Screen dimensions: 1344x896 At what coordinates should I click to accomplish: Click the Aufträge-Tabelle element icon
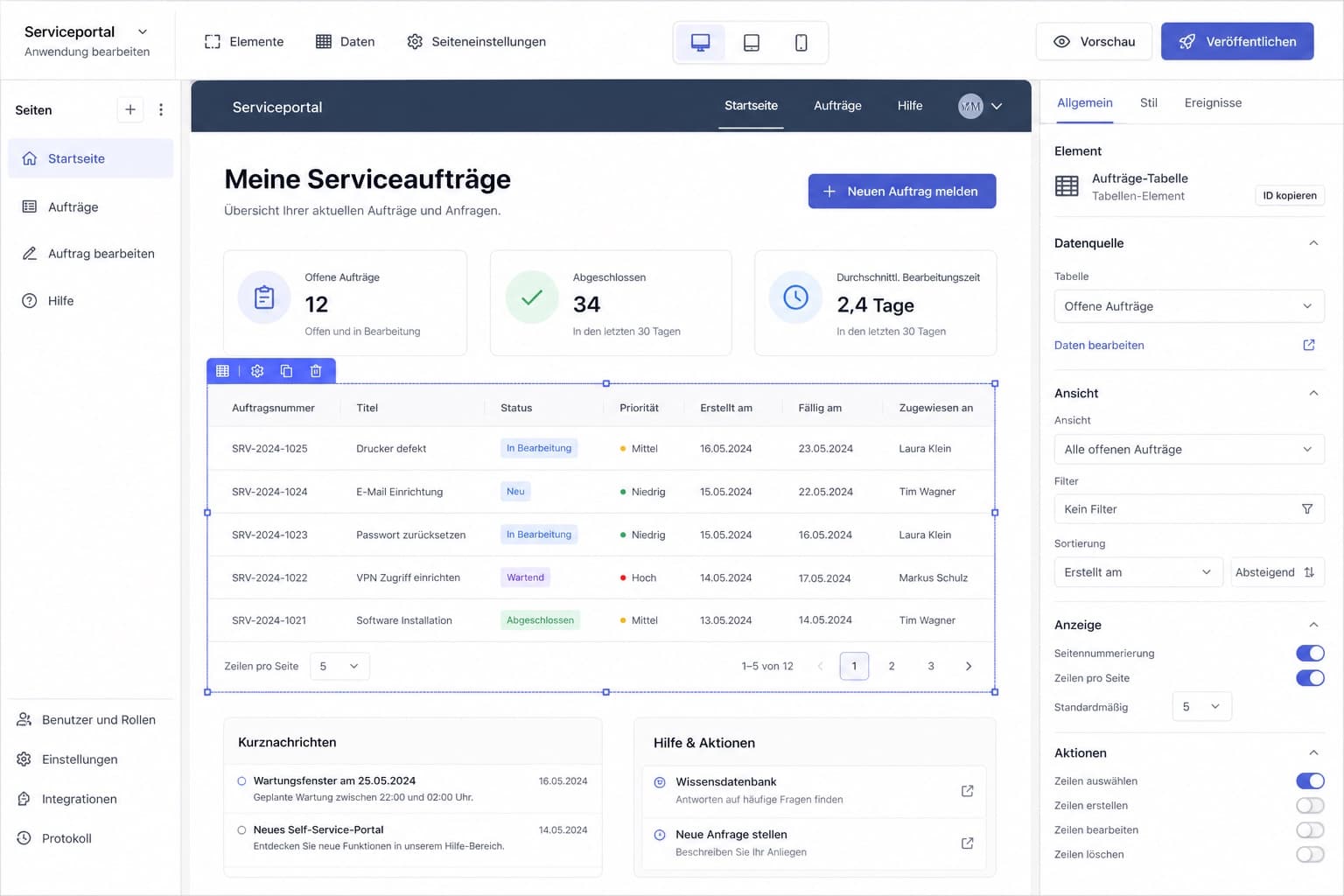[1067, 185]
